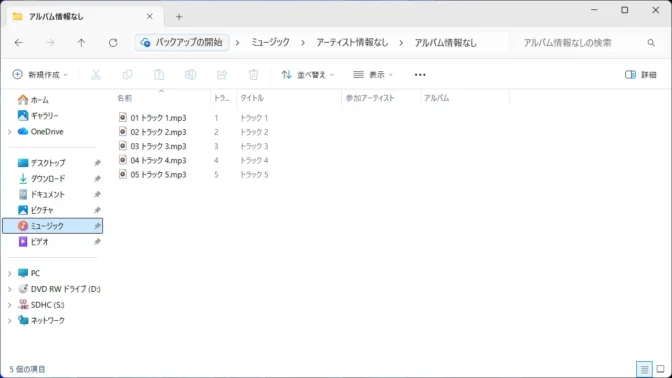The width and height of the screenshot is (672, 378).
Task: Navigate to ミュージック in breadcrumb
Action: (x=270, y=42)
